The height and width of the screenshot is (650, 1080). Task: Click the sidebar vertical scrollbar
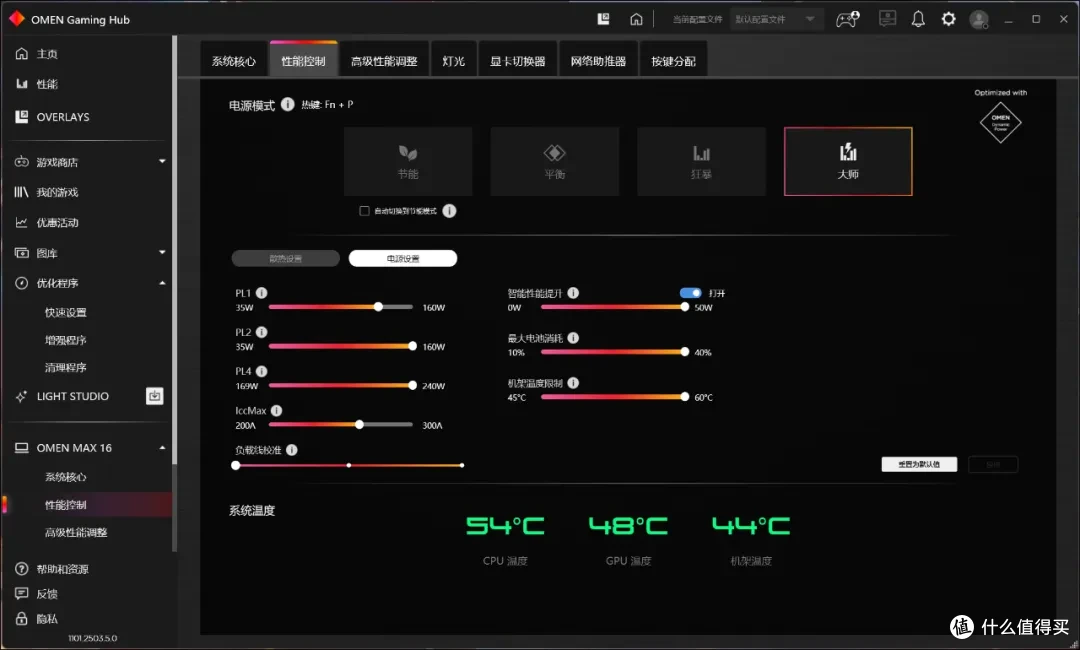(174, 251)
